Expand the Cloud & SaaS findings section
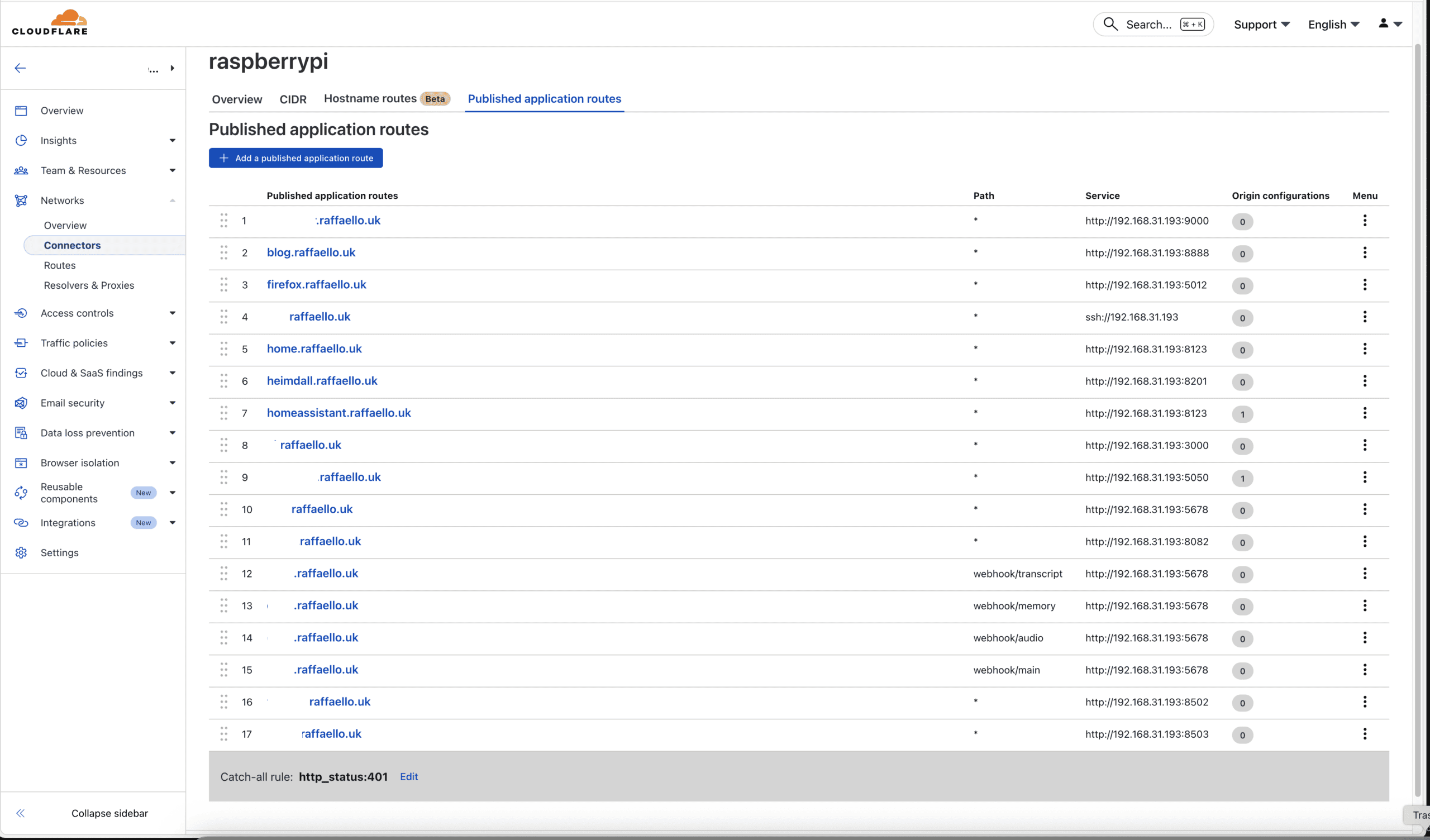 click(172, 373)
